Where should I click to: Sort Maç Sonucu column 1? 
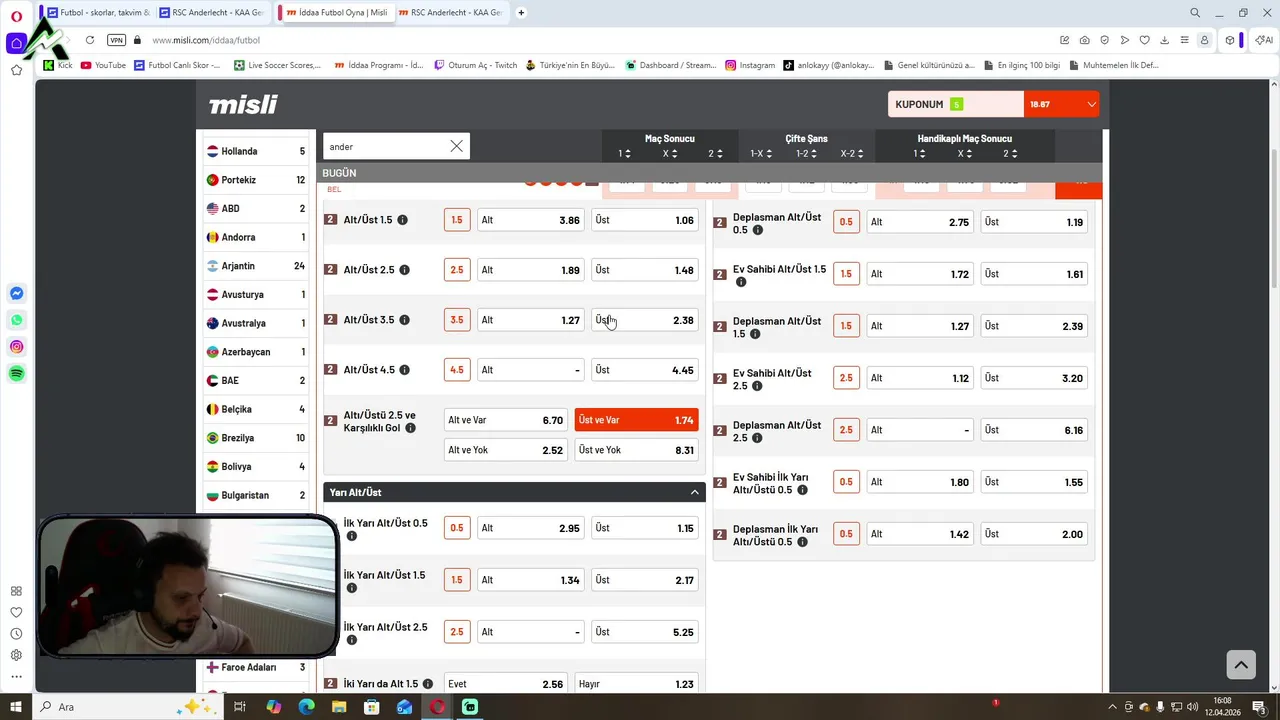[625, 154]
